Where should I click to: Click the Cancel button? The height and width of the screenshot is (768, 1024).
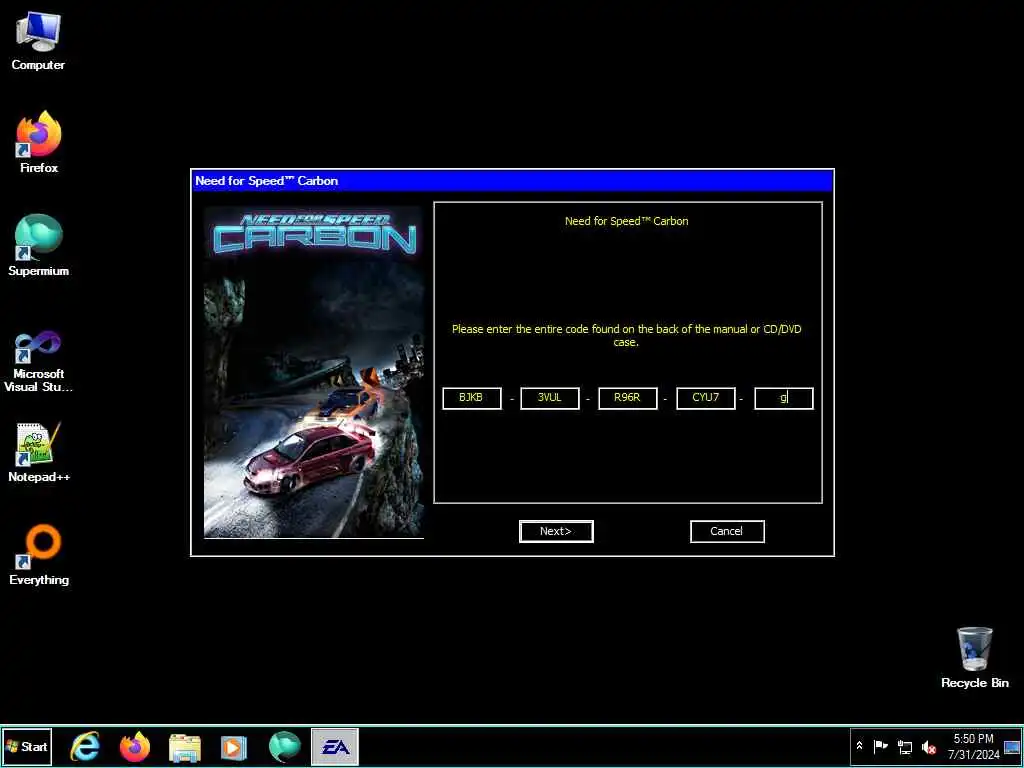[x=726, y=531]
